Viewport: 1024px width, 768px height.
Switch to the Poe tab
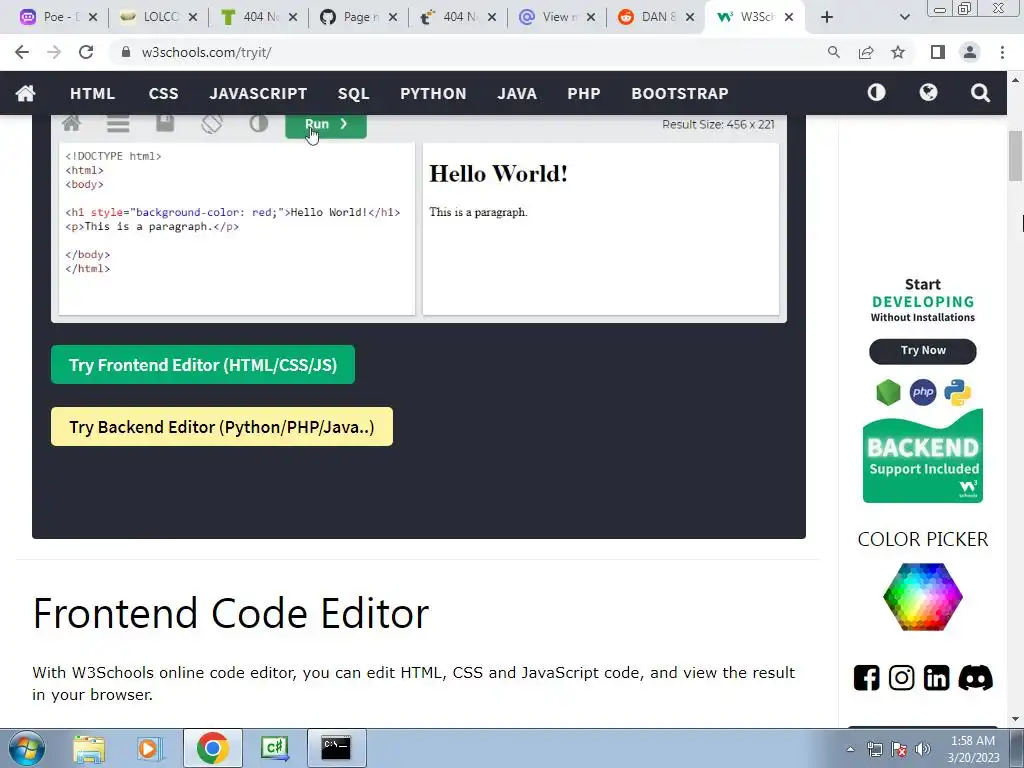point(58,17)
